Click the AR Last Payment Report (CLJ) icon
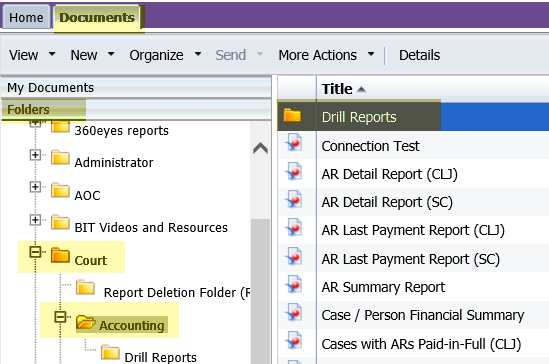 click(x=293, y=228)
